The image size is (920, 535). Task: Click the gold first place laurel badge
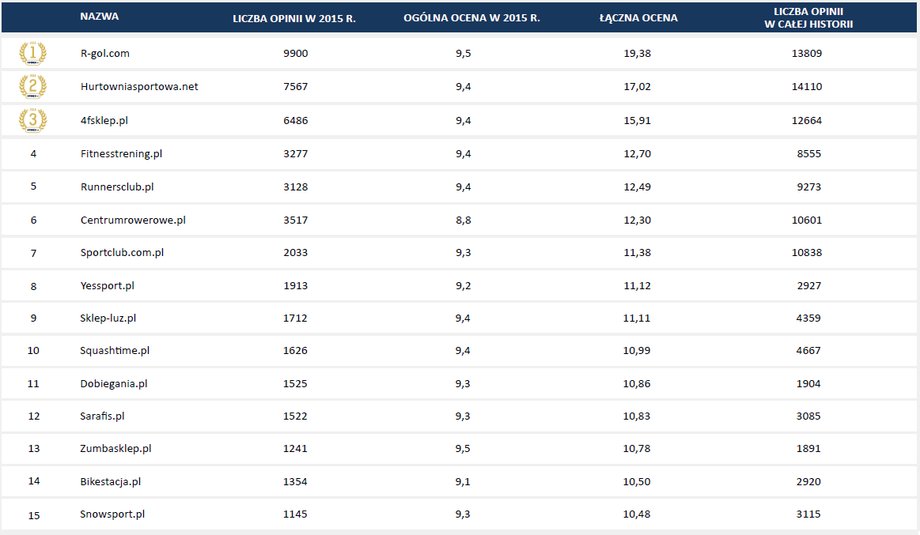point(33,53)
